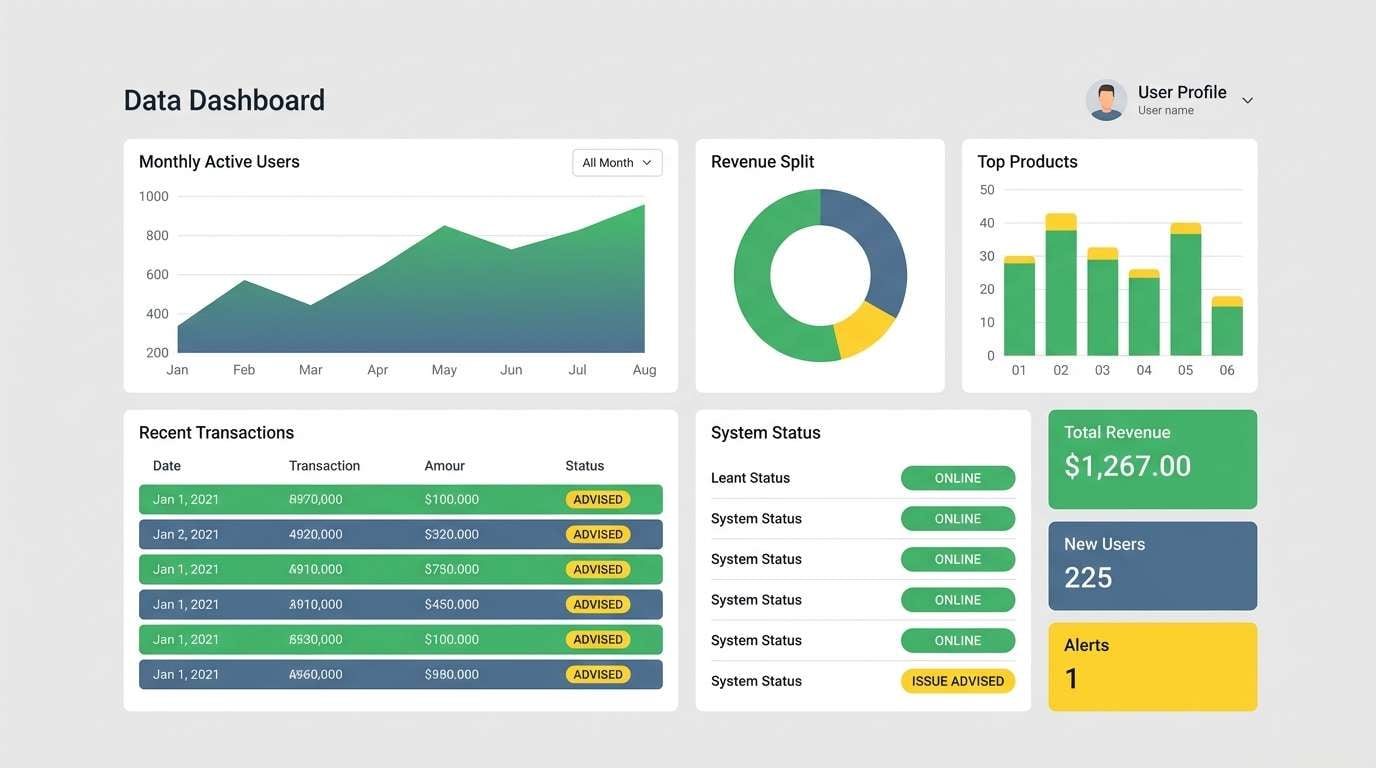Select the Revenue Split panel title

coord(762,161)
